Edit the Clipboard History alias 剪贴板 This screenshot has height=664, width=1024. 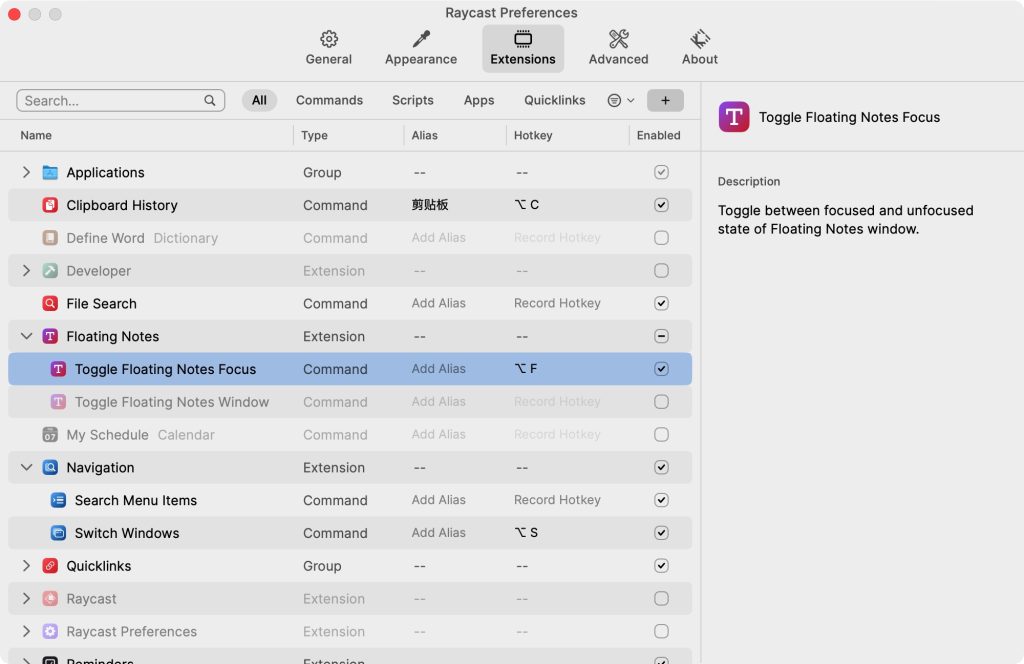pyautogui.click(x=430, y=205)
